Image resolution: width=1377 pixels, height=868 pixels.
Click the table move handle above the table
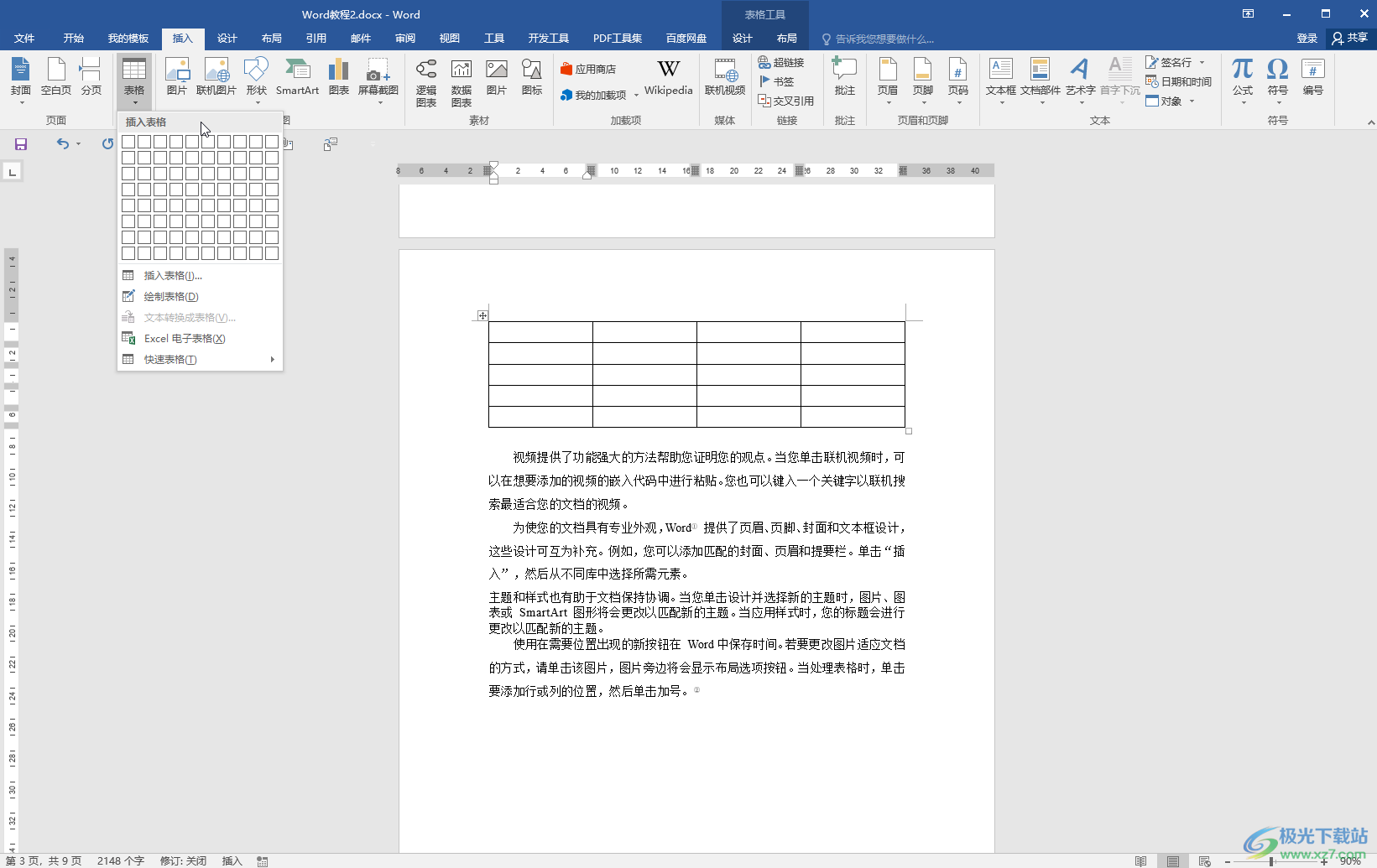pyautogui.click(x=482, y=316)
